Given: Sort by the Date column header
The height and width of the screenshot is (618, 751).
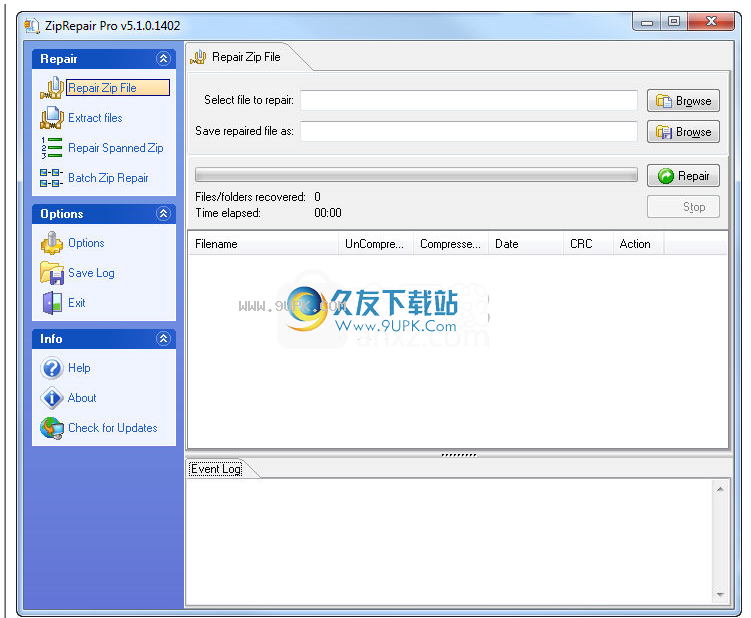Looking at the screenshot, I should click(525, 244).
